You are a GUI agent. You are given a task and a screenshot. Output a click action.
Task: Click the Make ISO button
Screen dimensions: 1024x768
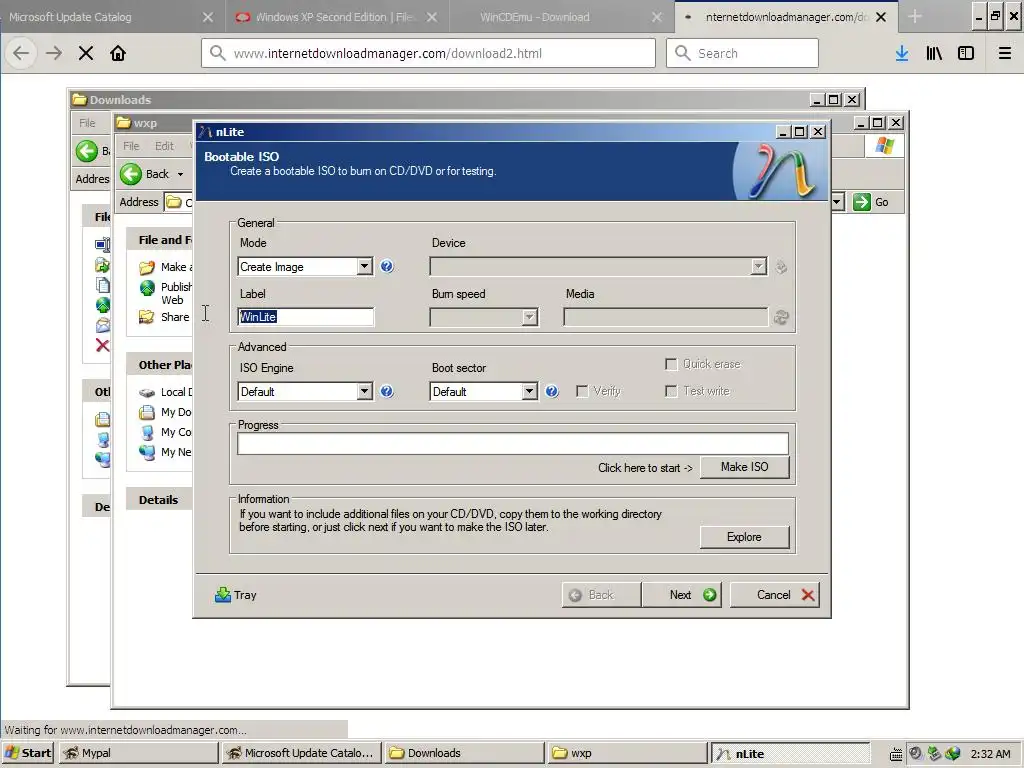tap(744, 467)
